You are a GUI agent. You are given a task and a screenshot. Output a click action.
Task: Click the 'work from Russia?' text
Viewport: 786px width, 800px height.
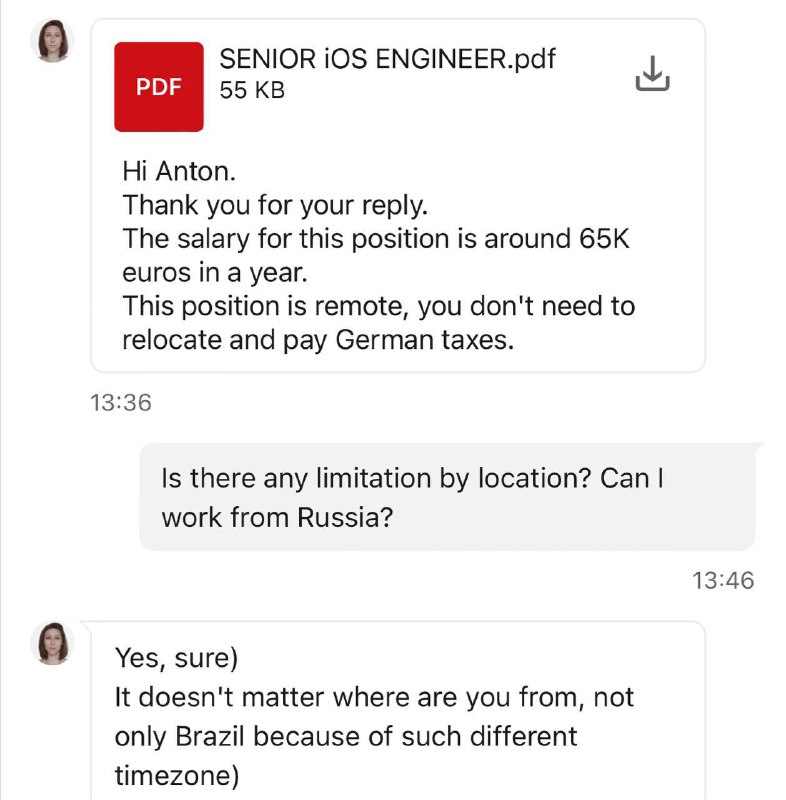click(x=277, y=517)
